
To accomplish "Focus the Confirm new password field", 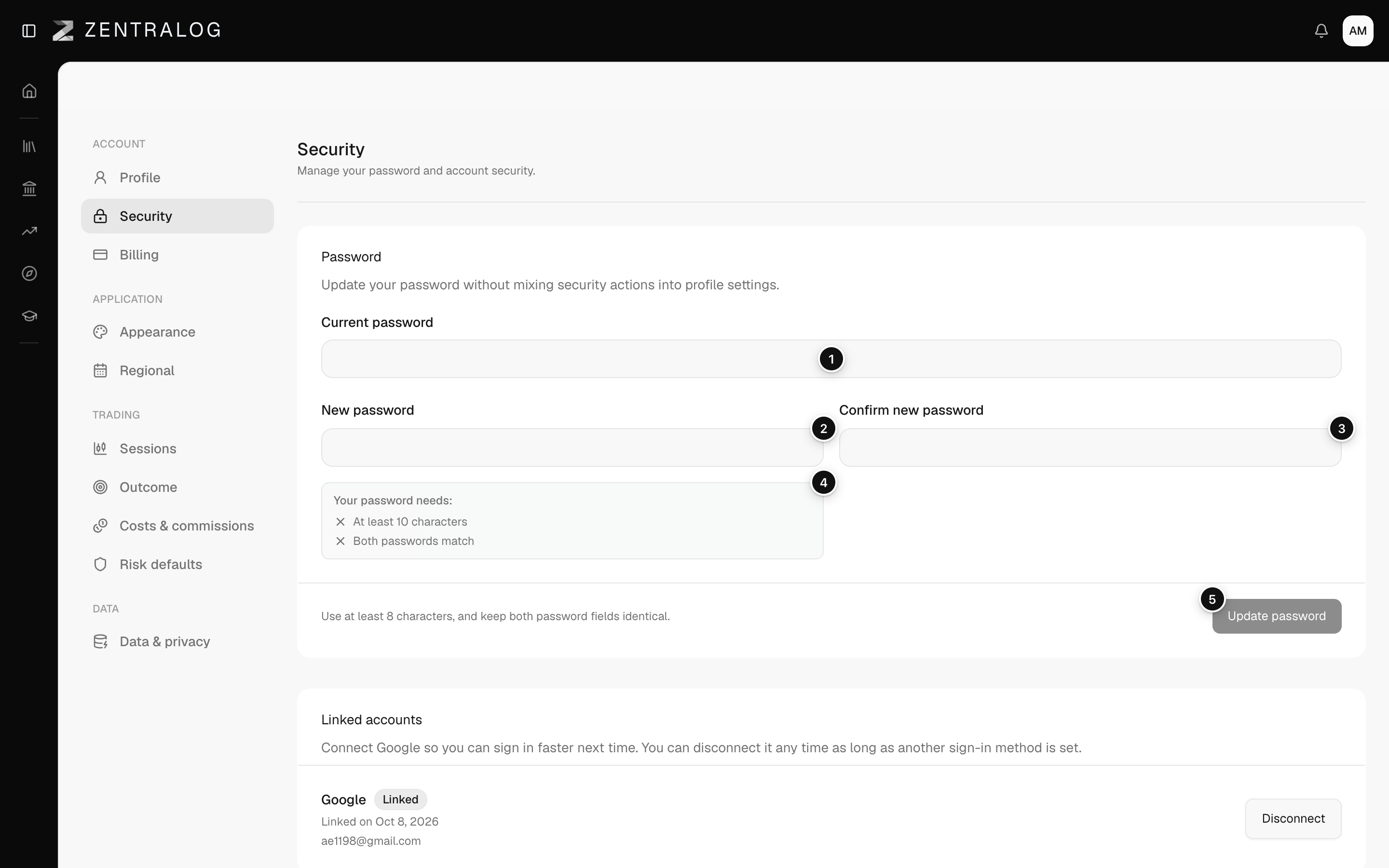I will [1090, 447].
